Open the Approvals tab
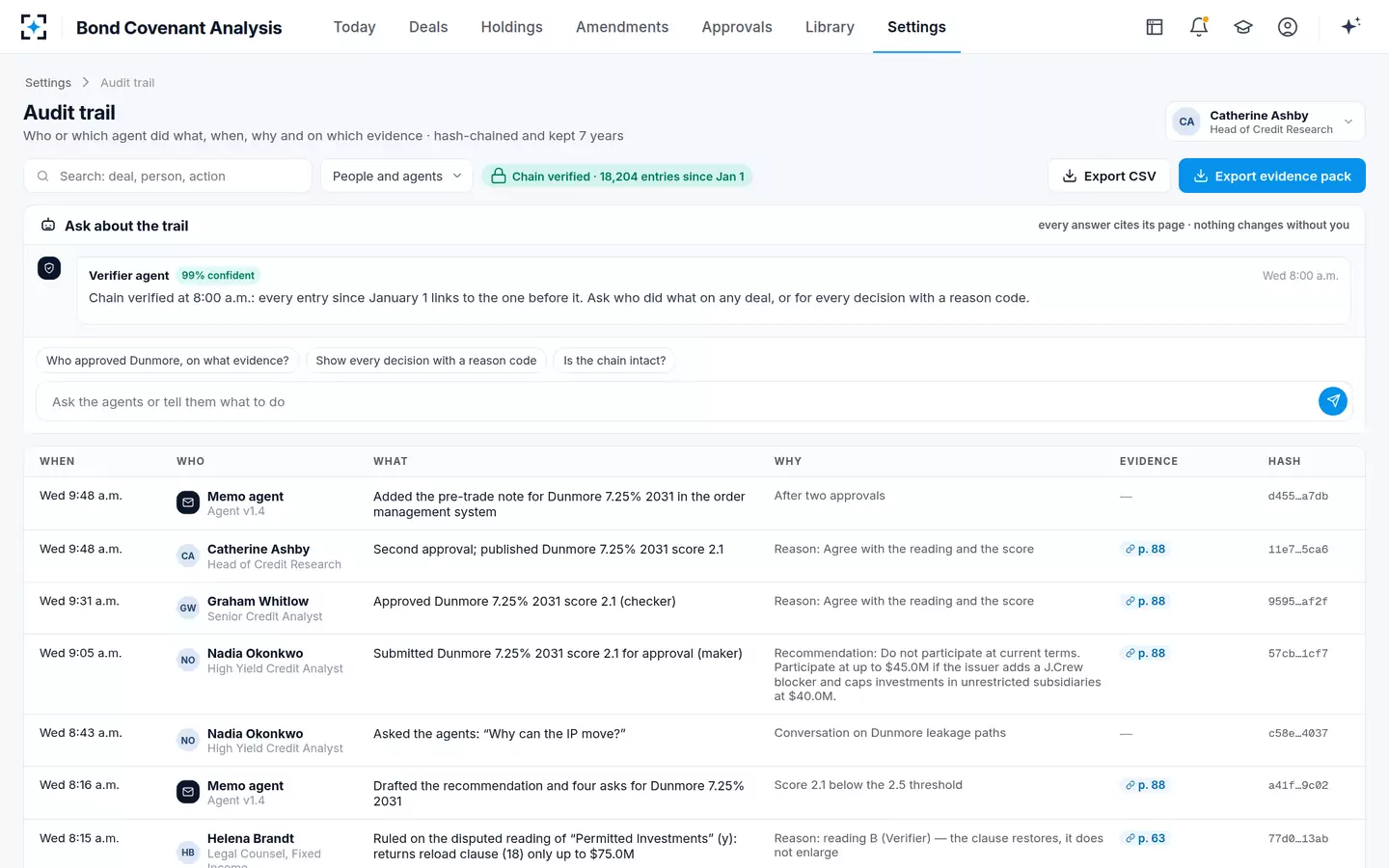 (x=737, y=27)
